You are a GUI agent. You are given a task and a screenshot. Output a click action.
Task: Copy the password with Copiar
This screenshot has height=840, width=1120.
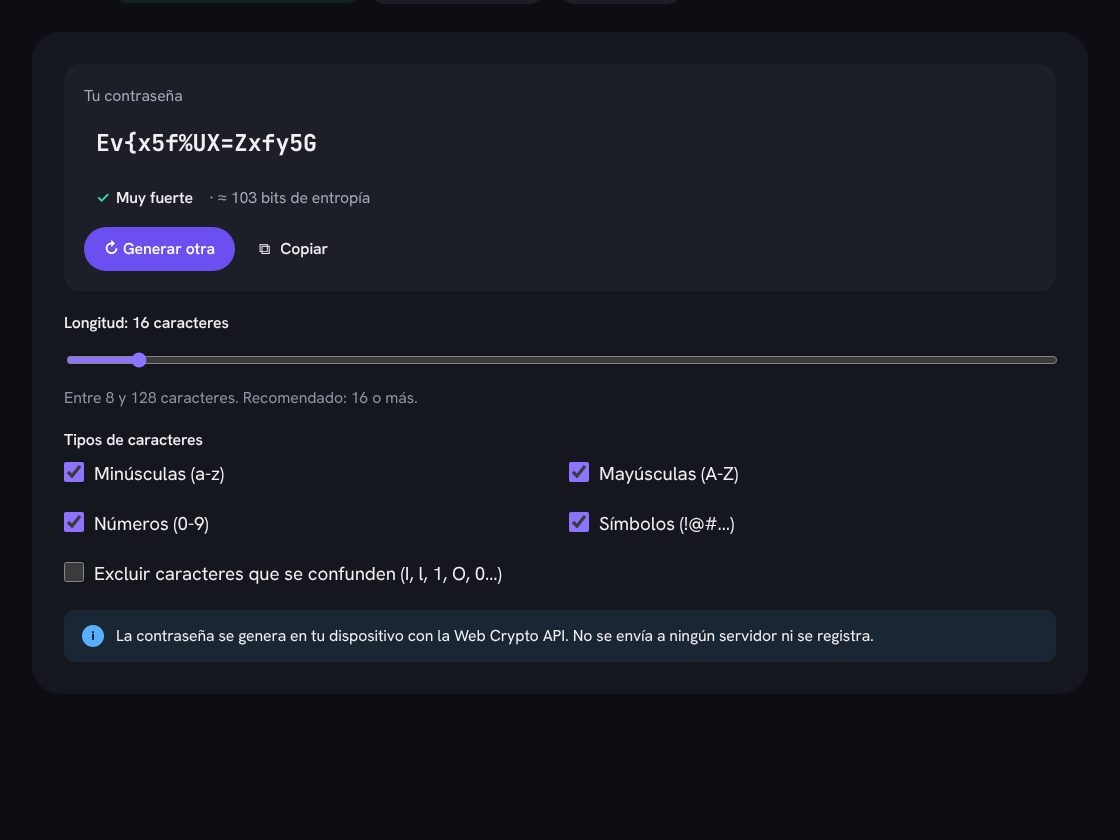point(293,249)
